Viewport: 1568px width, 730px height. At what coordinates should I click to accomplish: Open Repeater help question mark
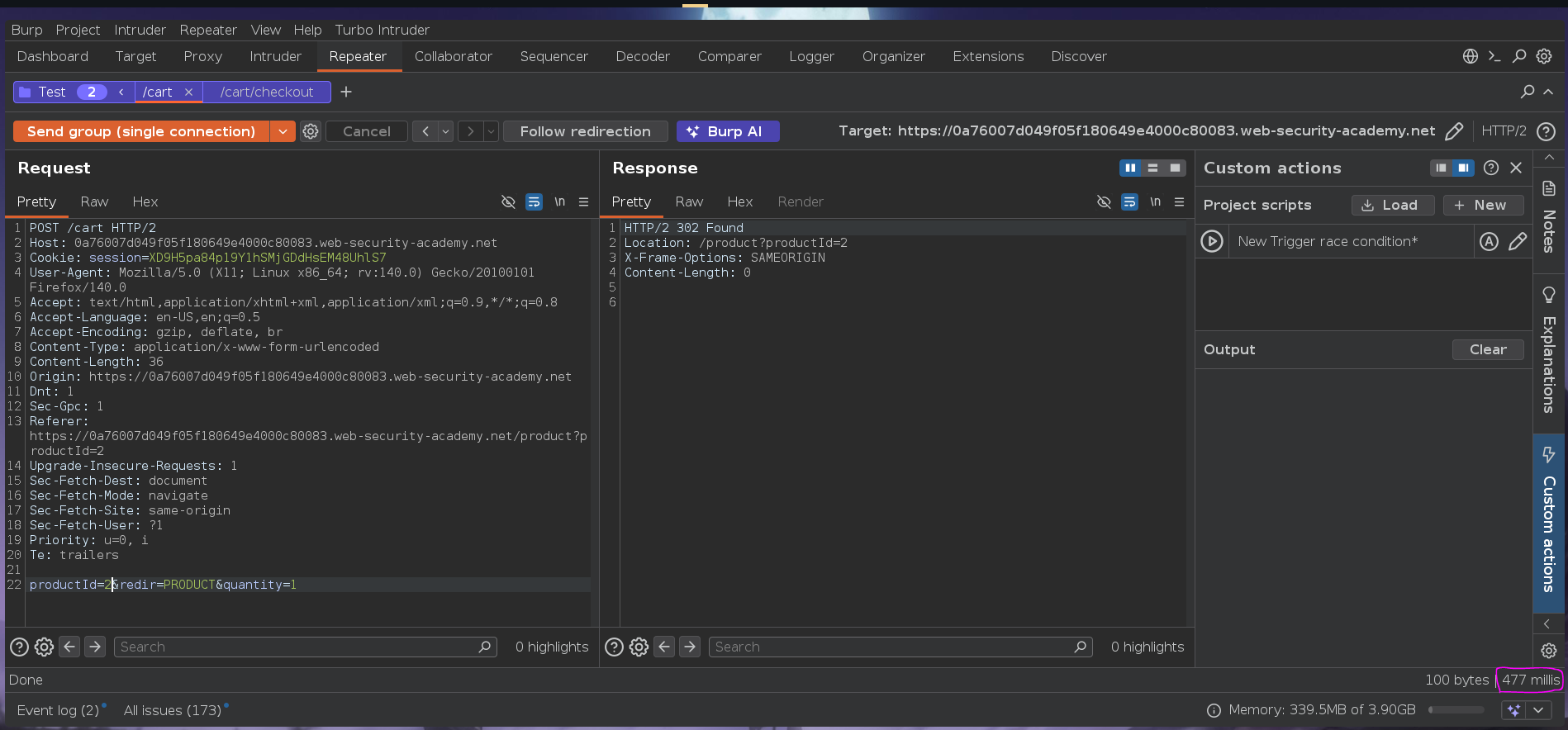pos(1547,131)
